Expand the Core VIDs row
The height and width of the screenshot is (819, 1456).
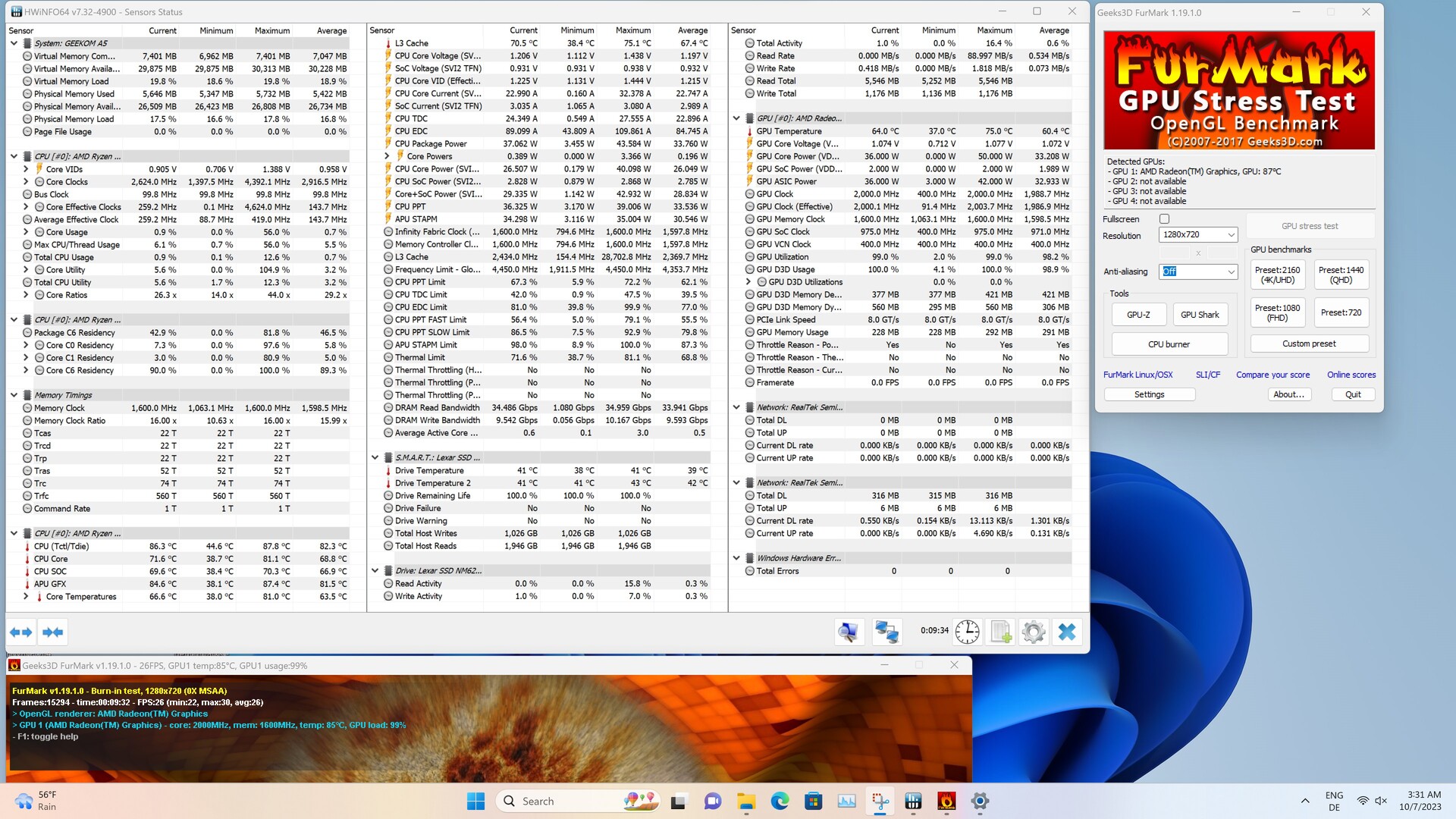click(x=26, y=169)
